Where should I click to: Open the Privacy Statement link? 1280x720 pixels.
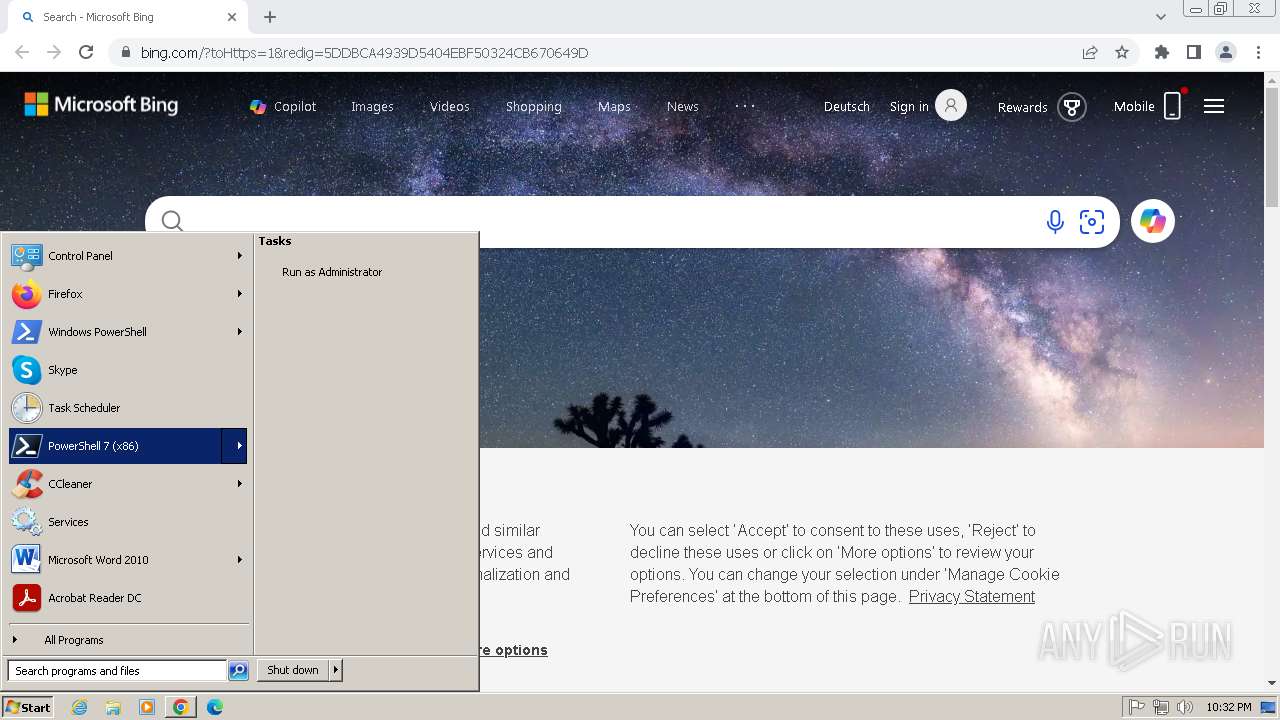972,596
